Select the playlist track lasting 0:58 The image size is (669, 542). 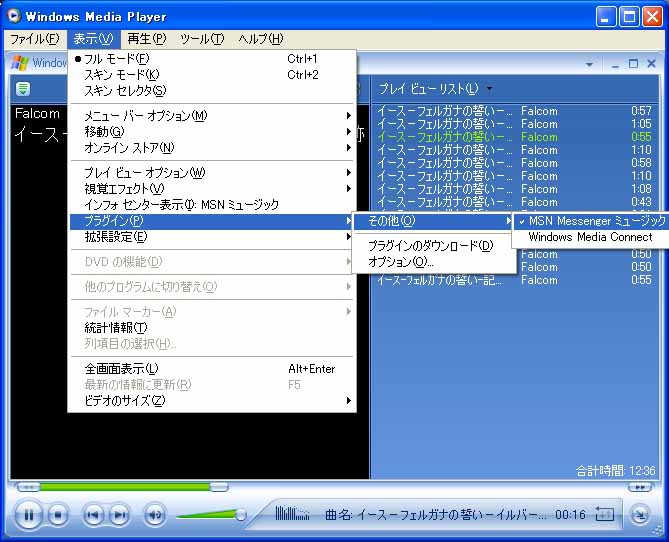click(x=514, y=163)
